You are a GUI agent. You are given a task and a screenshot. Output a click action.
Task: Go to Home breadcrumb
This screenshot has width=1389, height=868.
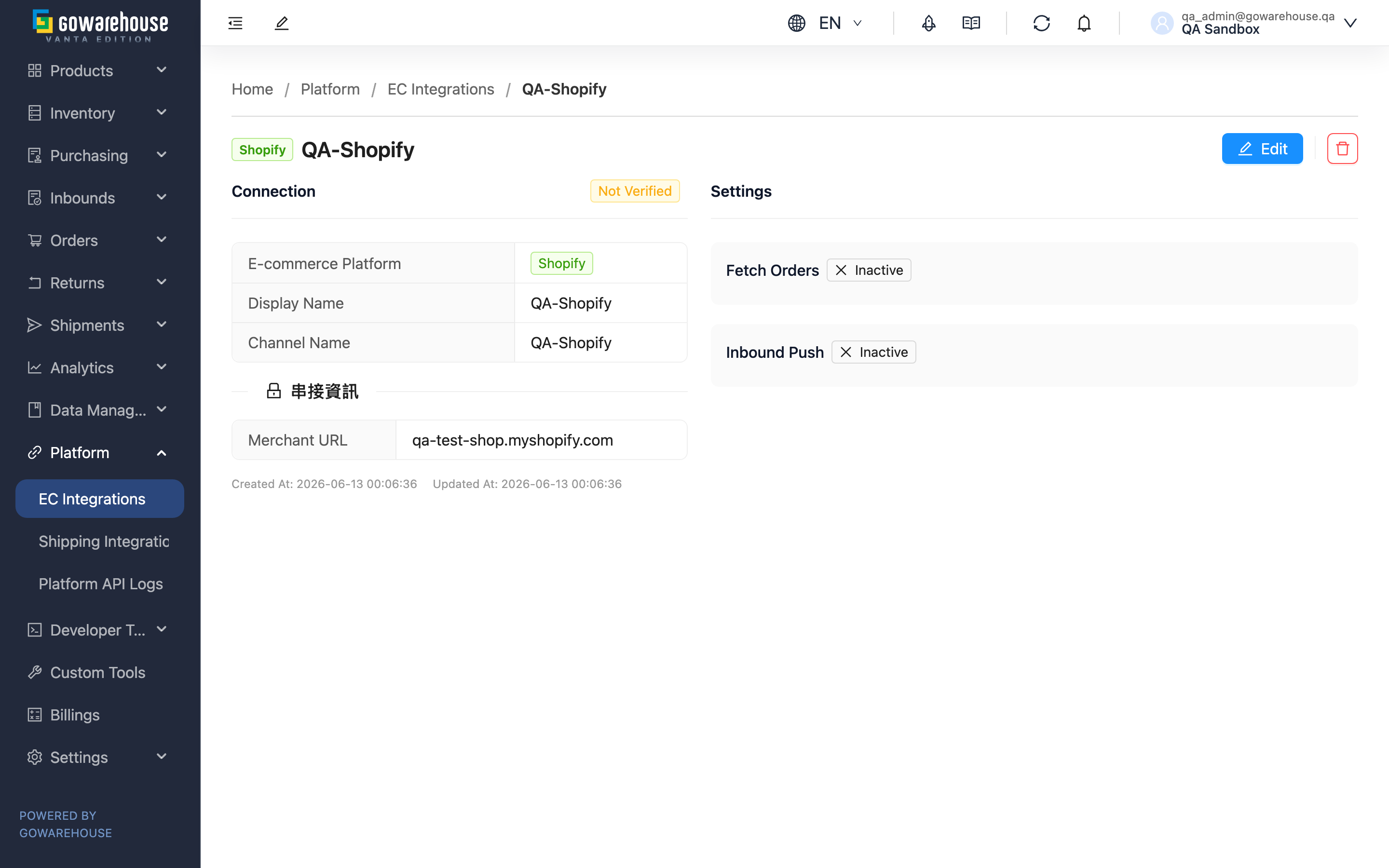pos(252,89)
